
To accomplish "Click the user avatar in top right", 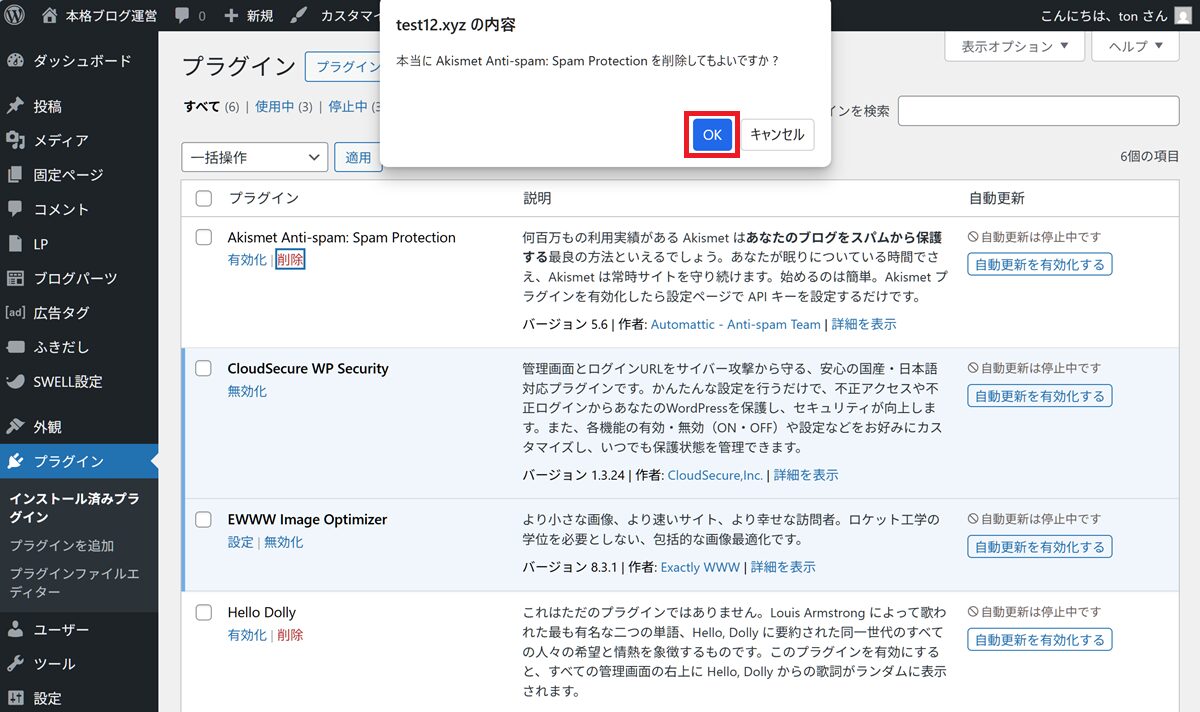I will 1183,15.
